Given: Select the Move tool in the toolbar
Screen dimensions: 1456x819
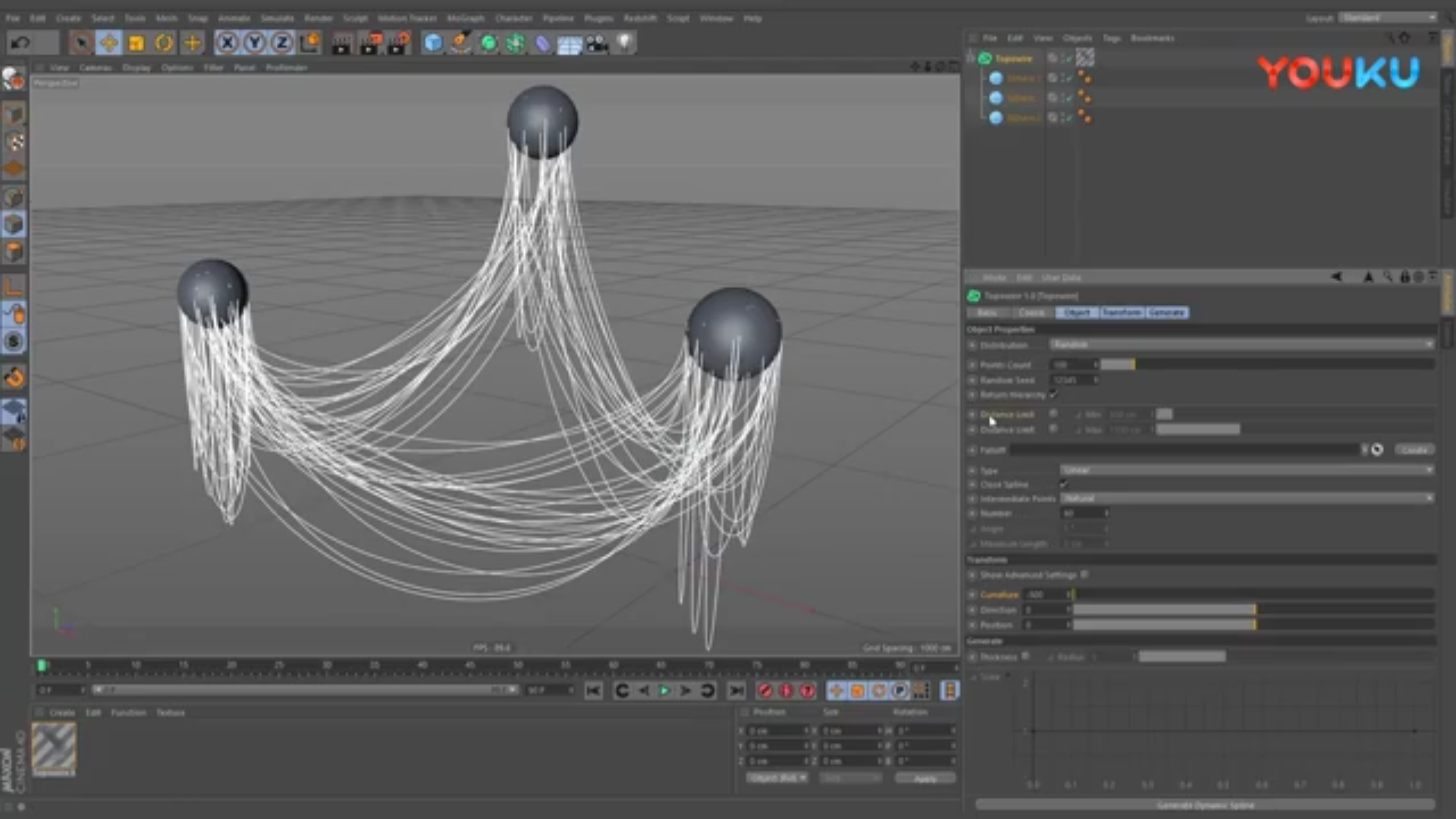Looking at the screenshot, I should point(108,43).
